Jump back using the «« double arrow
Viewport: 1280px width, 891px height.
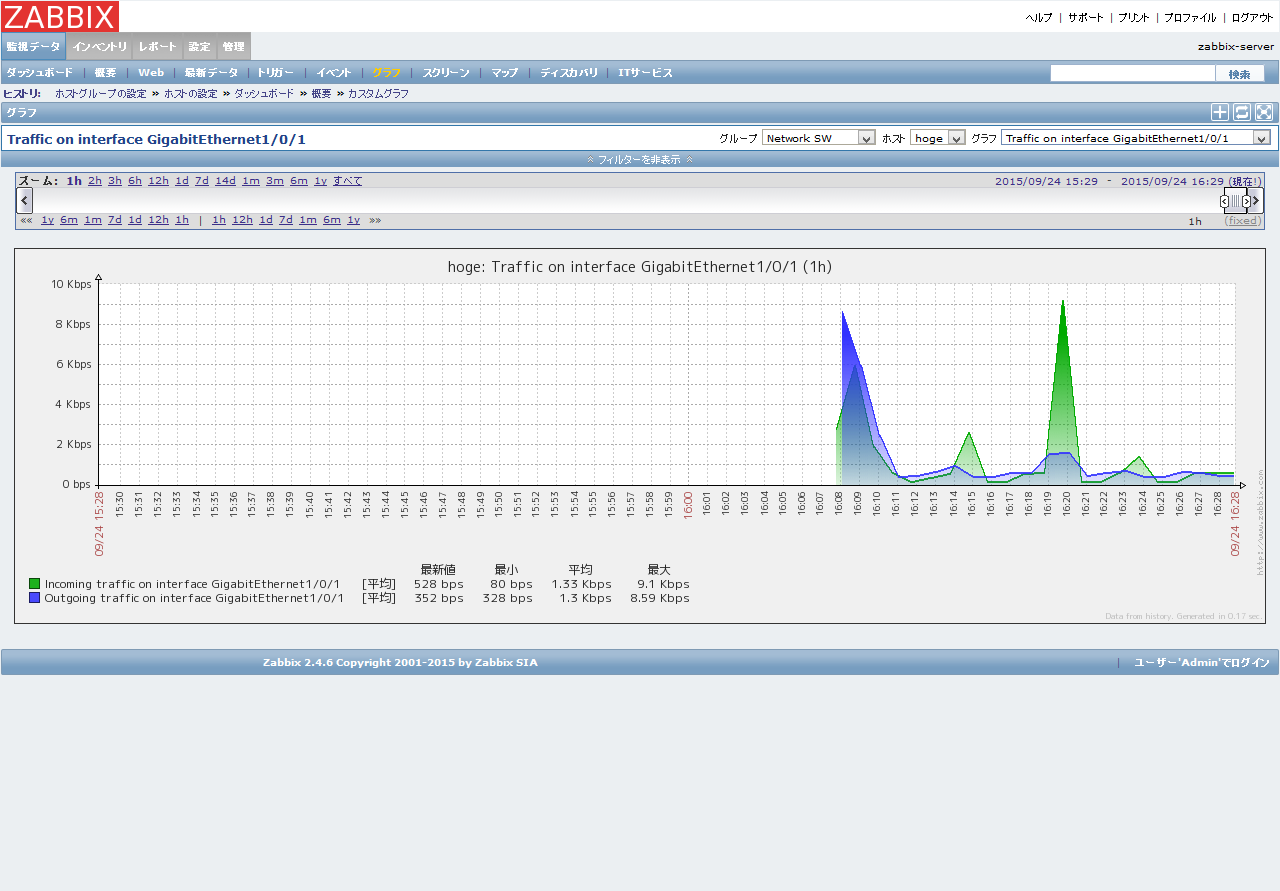pyautogui.click(x=26, y=219)
